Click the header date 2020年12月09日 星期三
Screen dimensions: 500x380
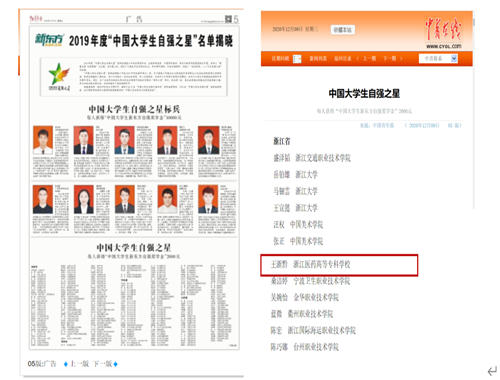coord(295,29)
